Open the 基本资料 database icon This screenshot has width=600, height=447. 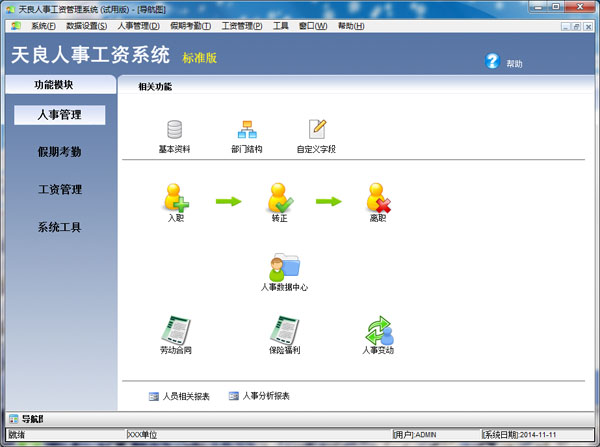(174, 129)
